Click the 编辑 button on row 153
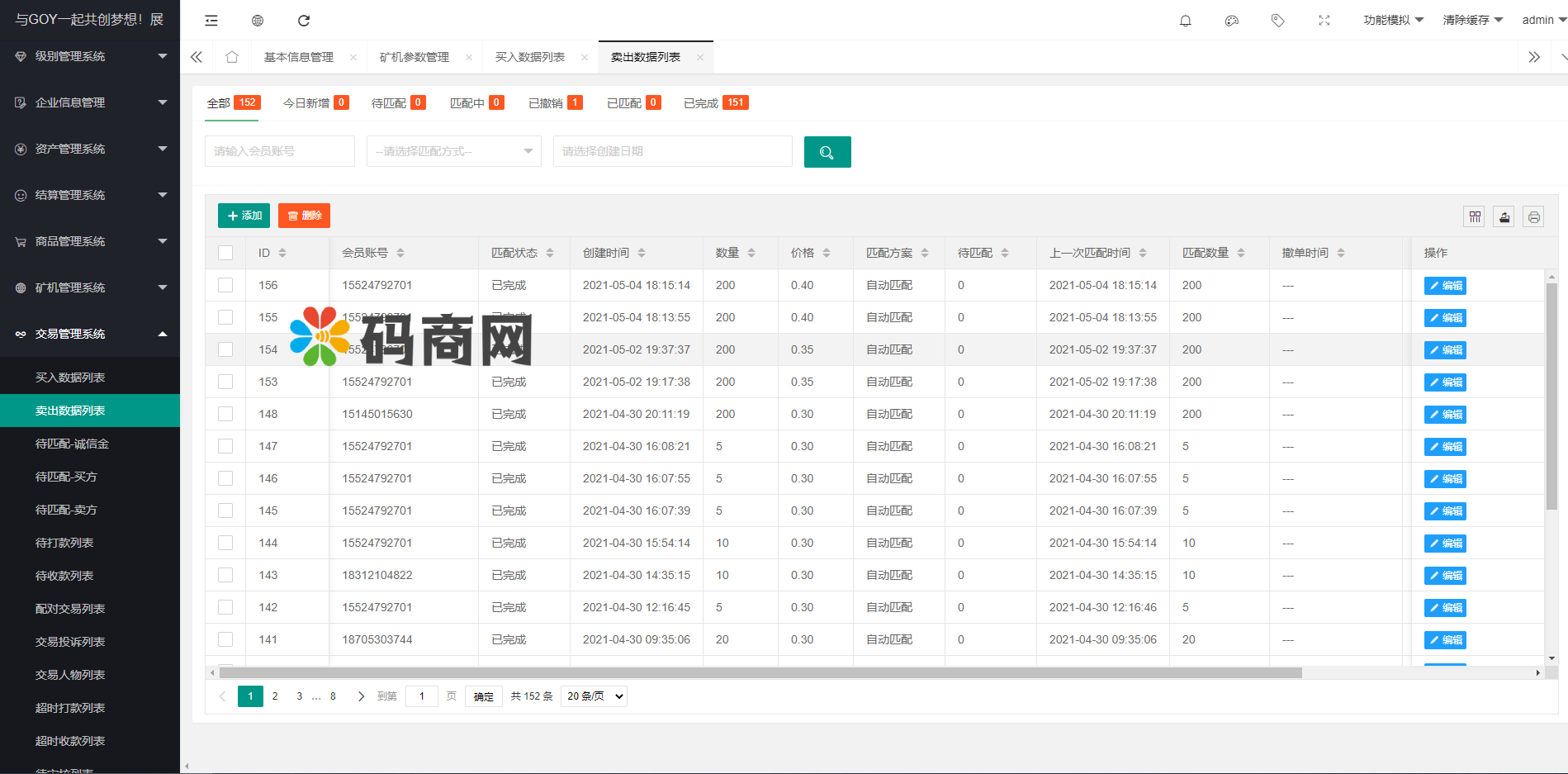The height and width of the screenshot is (774, 1568). (x=1444, y=382)
